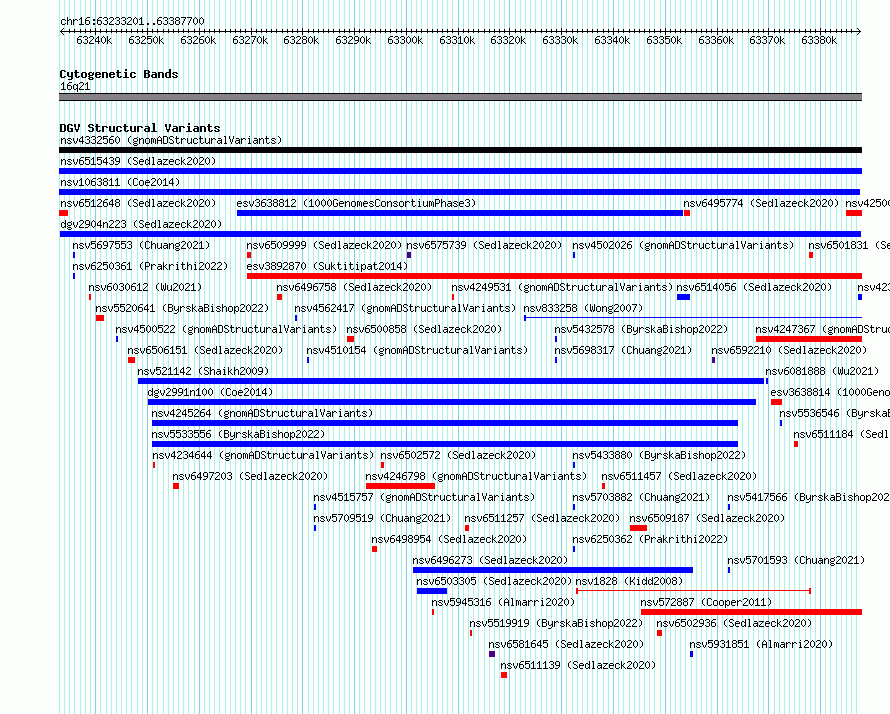
Task: Click the chr16:63233201..63387700 coordinates text
Action: click(132, 22)
